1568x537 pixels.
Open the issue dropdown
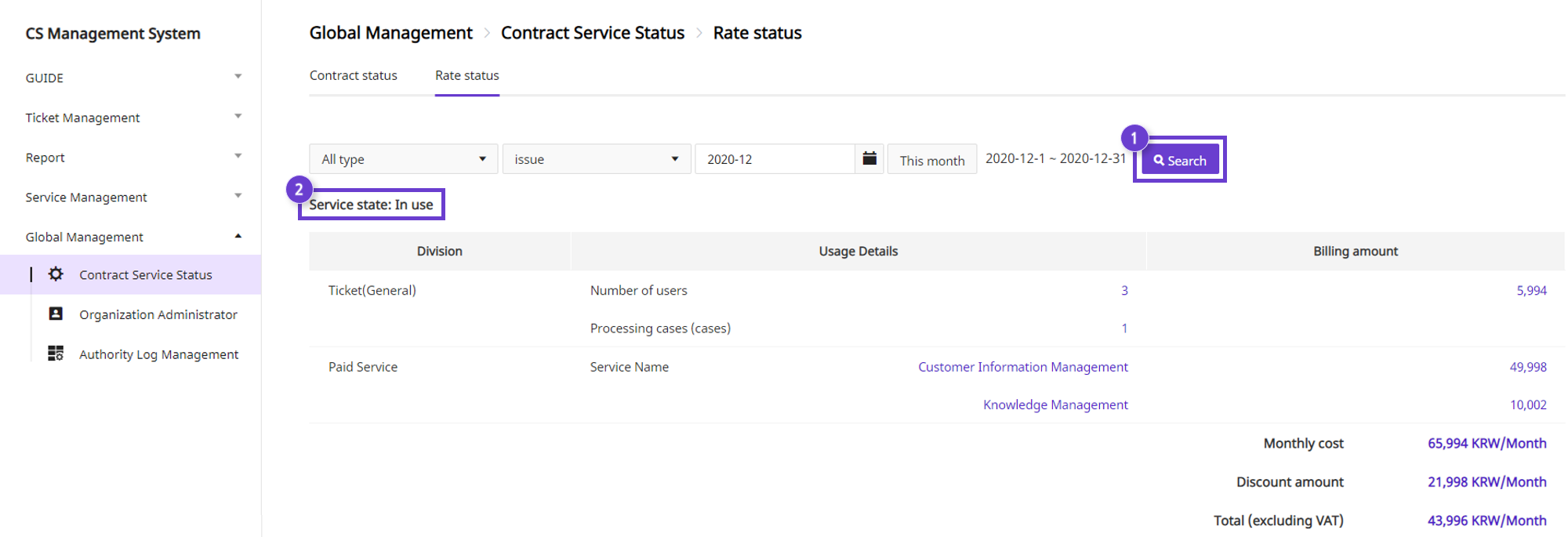pyautogui.click(x=597, y=159)
